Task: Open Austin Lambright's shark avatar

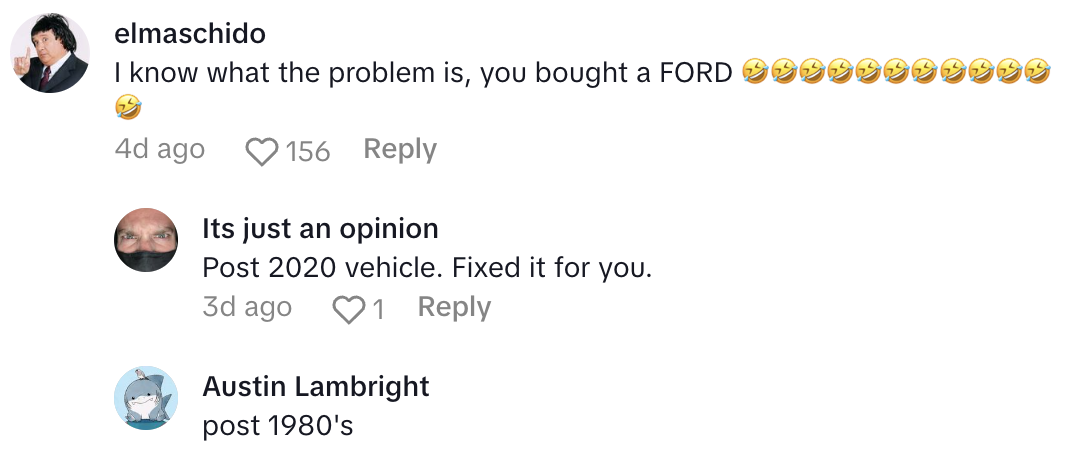Action: pos(146,398)
